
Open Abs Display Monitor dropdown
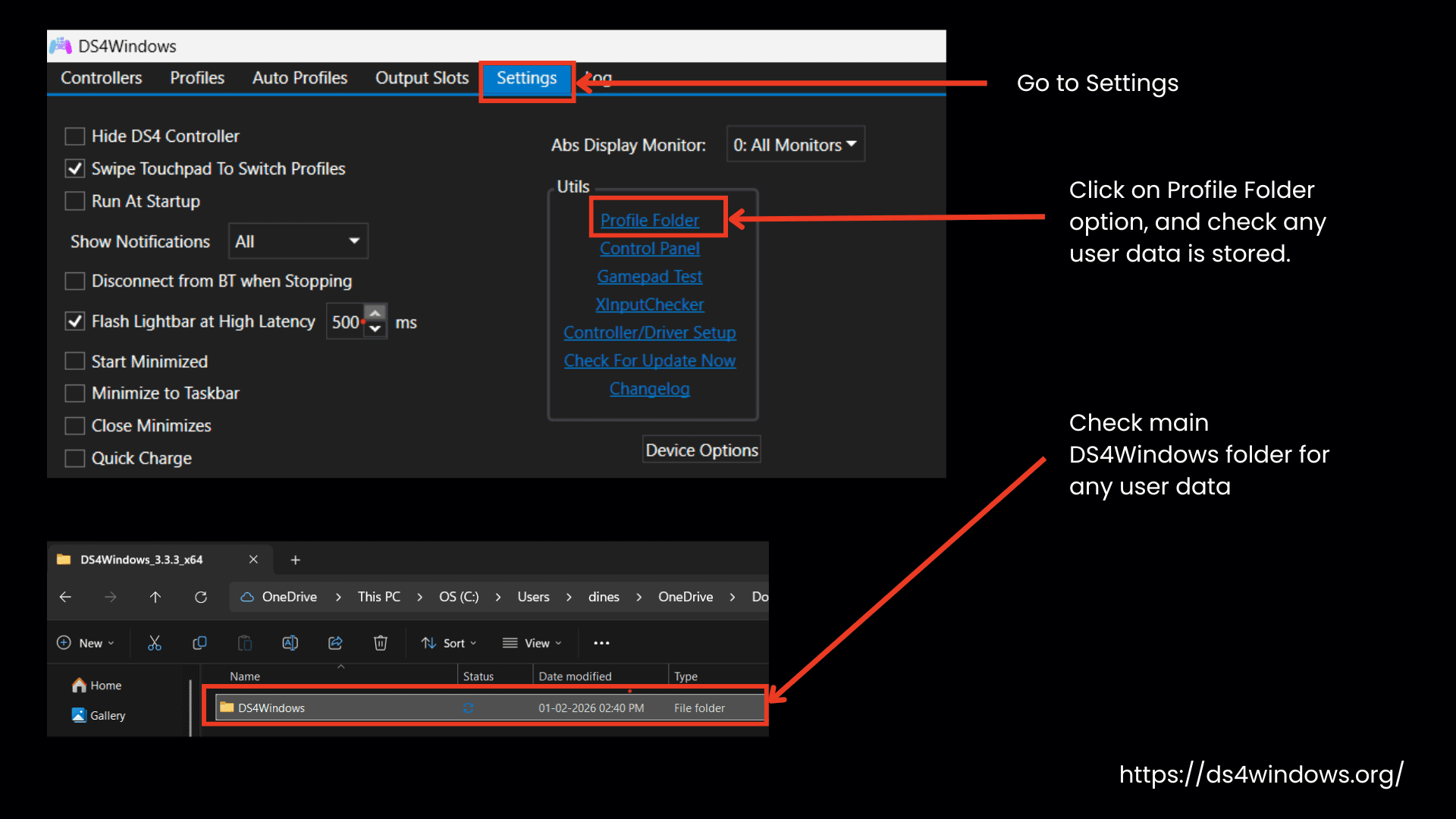click(795, 144)
